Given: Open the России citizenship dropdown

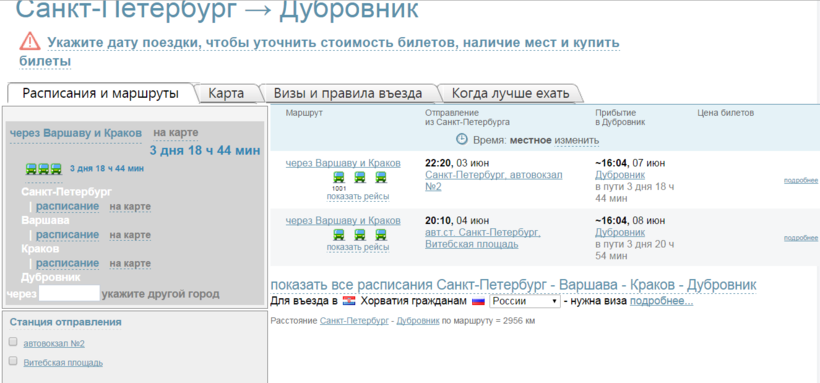Looking at the screenshot, I should pyautogui.click(x=525, y=302).
